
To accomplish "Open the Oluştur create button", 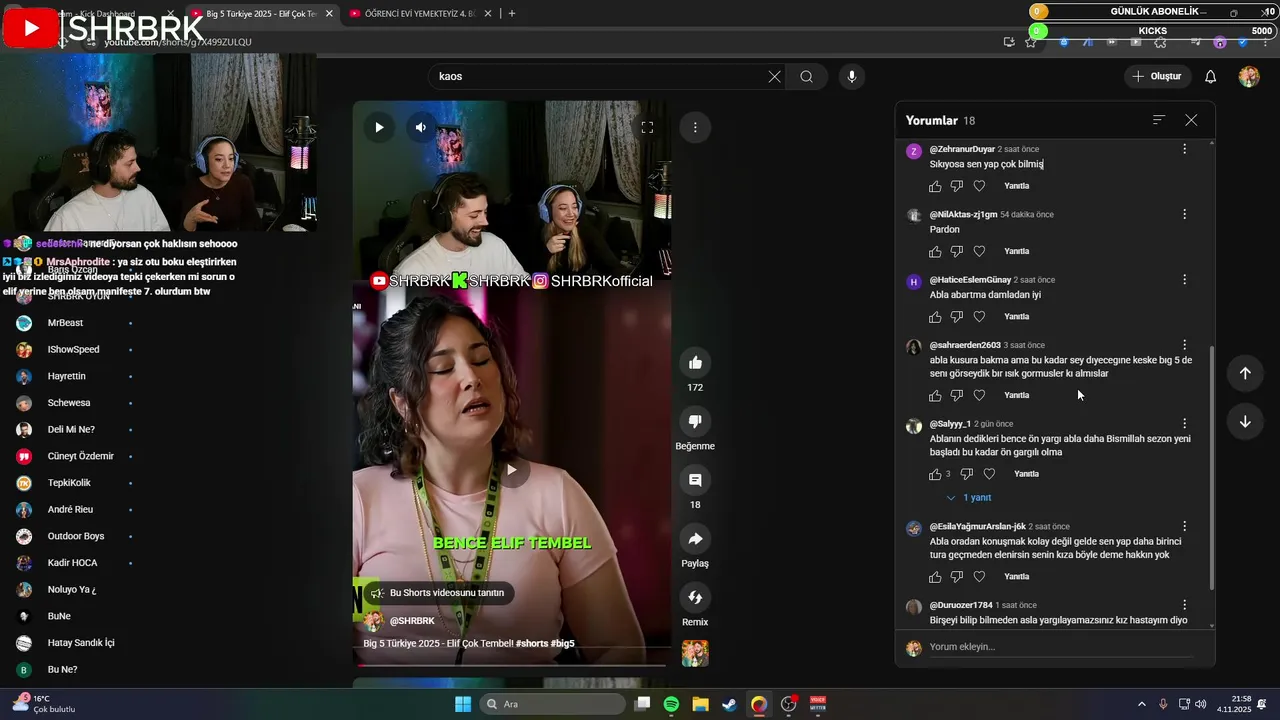I will pyautogui.click(x=1157, y=76).
